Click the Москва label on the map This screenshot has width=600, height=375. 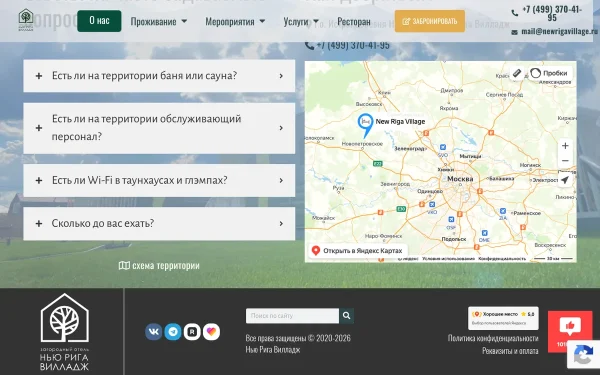point(460,179)
